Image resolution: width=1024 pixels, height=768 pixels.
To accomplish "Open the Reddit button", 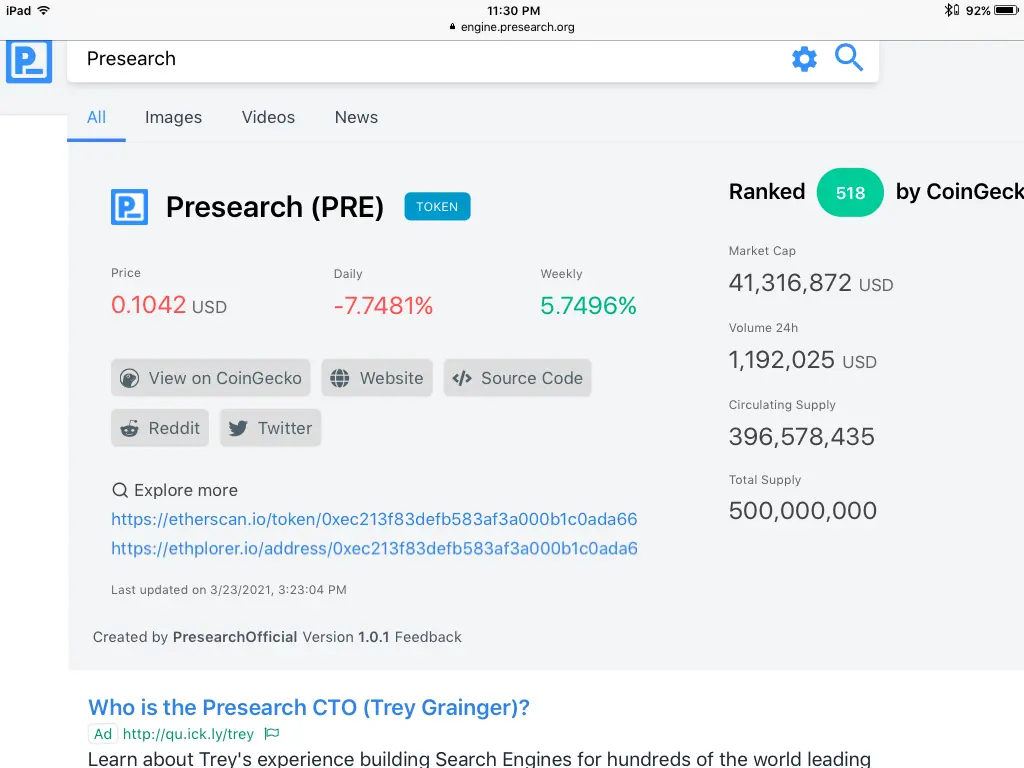I will 160,428.
